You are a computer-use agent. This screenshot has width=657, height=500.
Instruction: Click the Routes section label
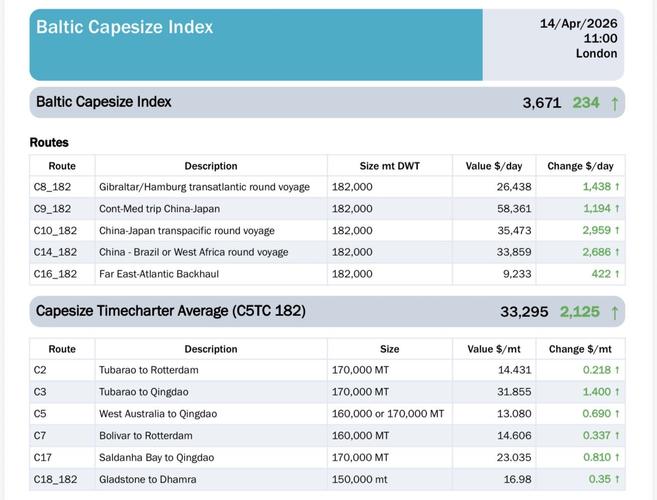tap(49, 143)
